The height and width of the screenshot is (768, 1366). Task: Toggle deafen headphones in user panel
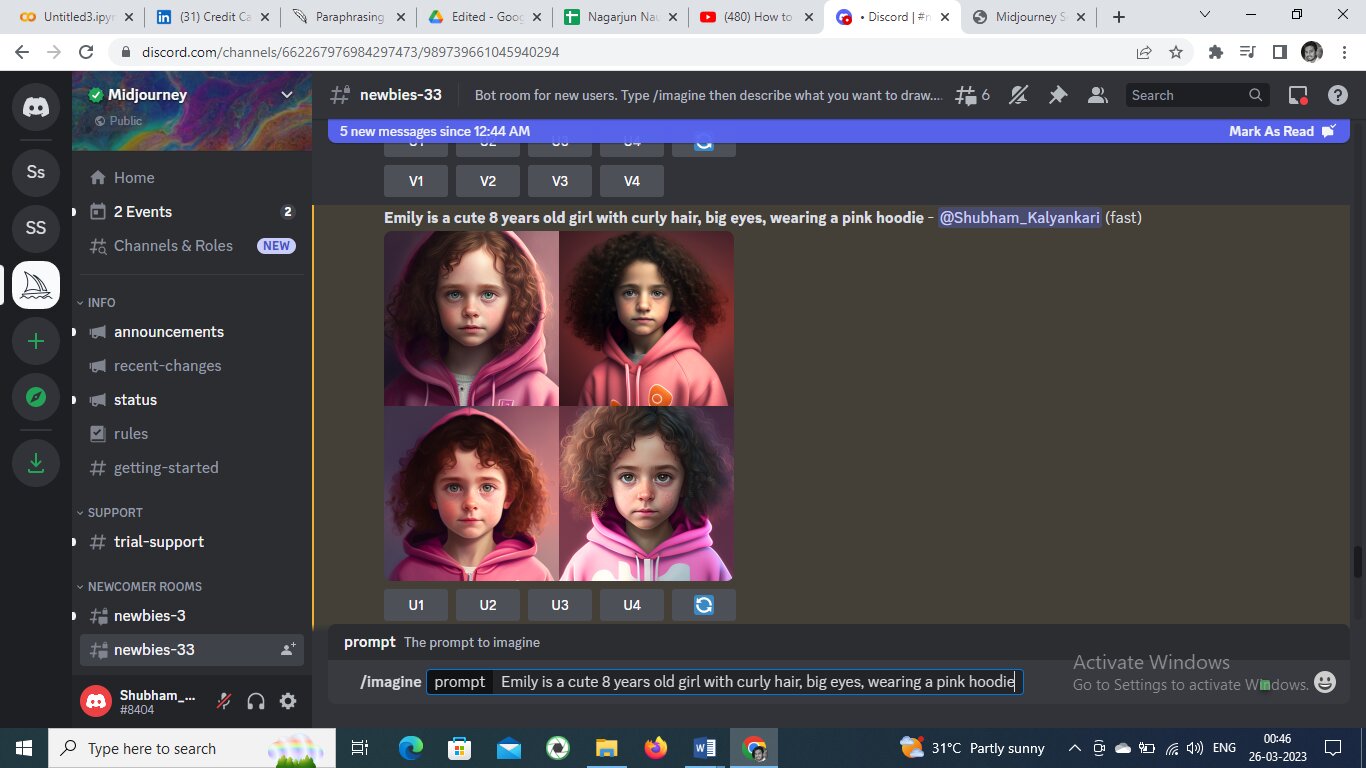pos(256,701)
